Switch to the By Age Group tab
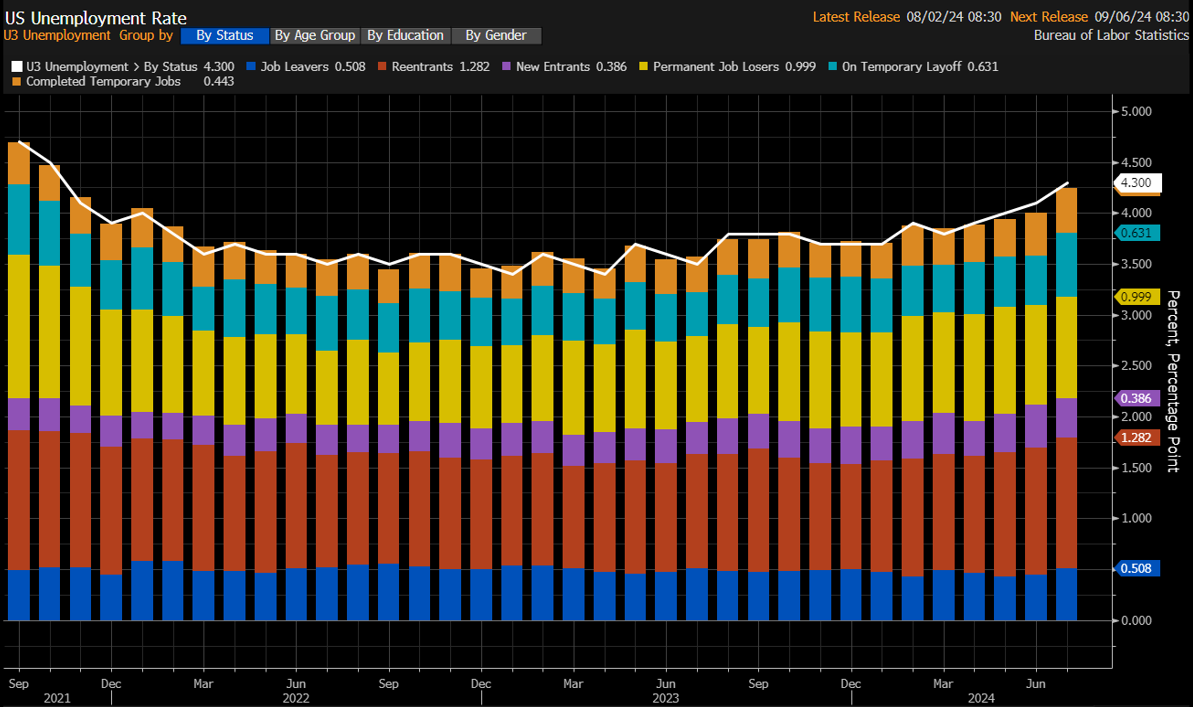This screenshot has height=707, width=1193. click(x=314, y=35)
